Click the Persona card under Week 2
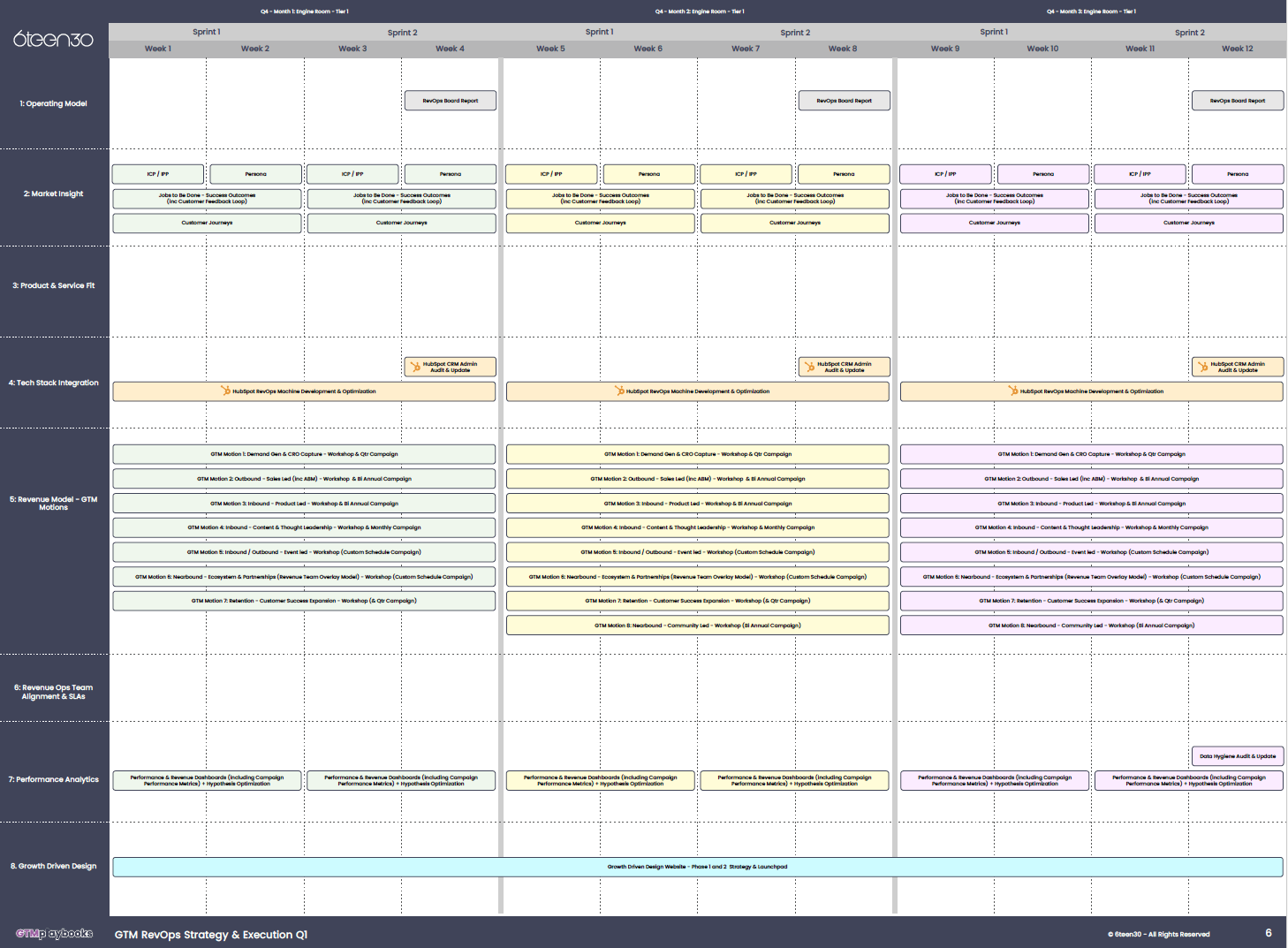Image resolution: width=1288 pixels, height=948 pixels. (x=255, y=174)
